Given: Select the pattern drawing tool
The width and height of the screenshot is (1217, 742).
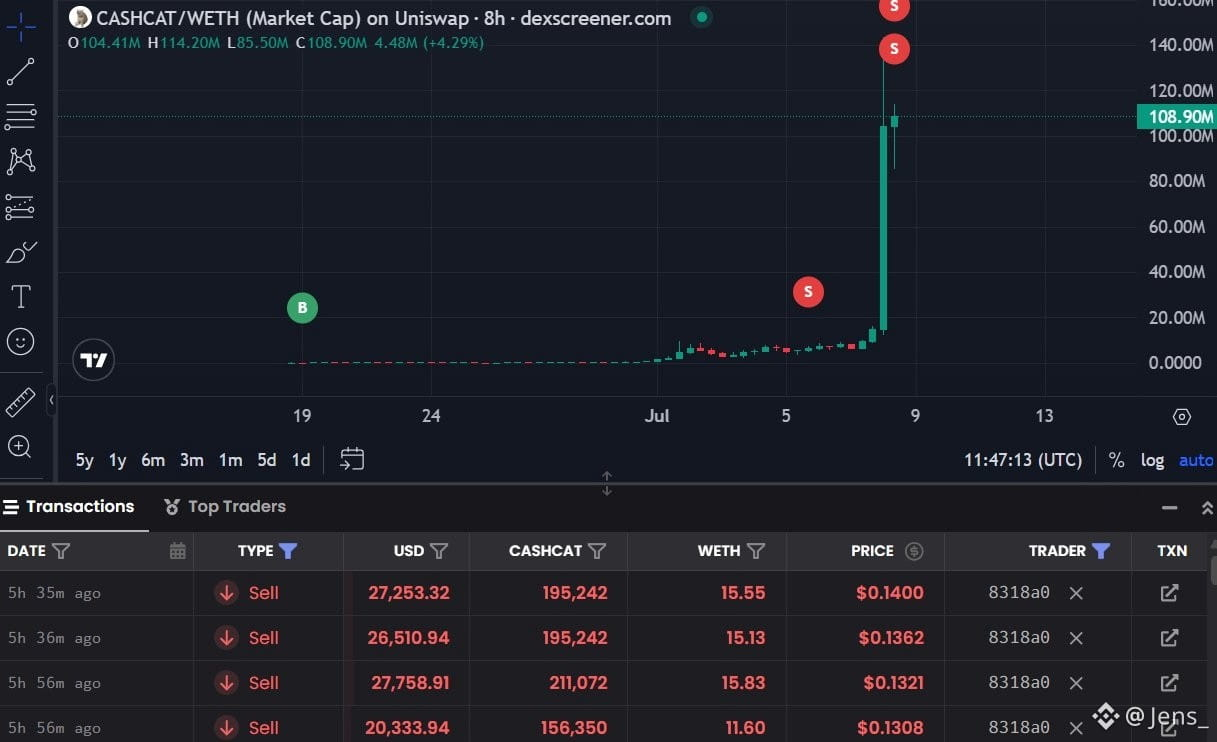Looking at the screenshot, I should (21, 161).
